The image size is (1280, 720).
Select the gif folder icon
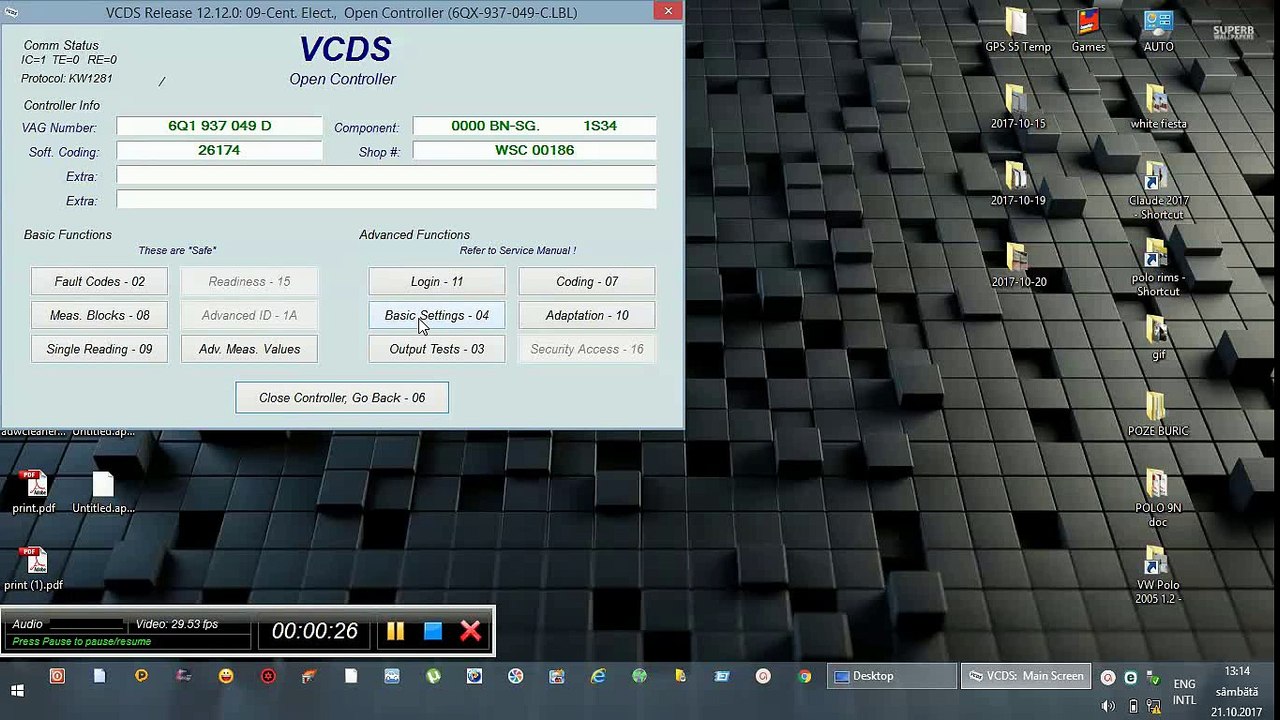pos(1158,339)
